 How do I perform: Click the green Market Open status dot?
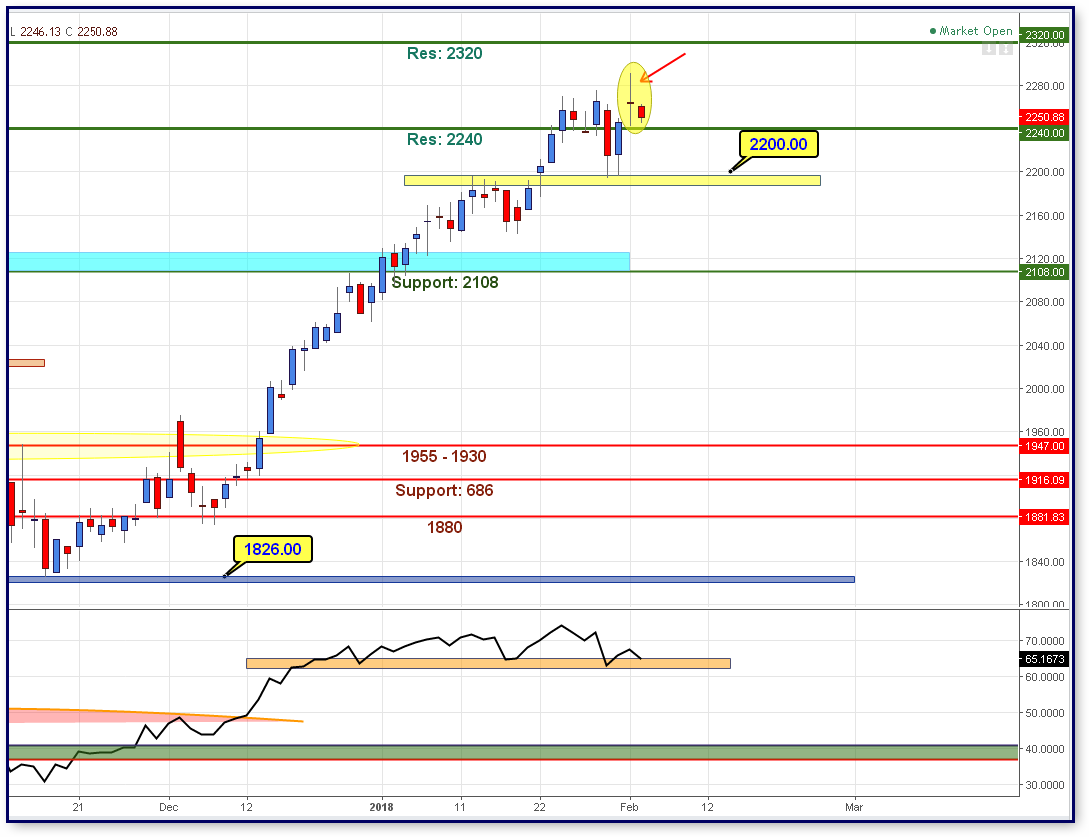coord(933,31)
